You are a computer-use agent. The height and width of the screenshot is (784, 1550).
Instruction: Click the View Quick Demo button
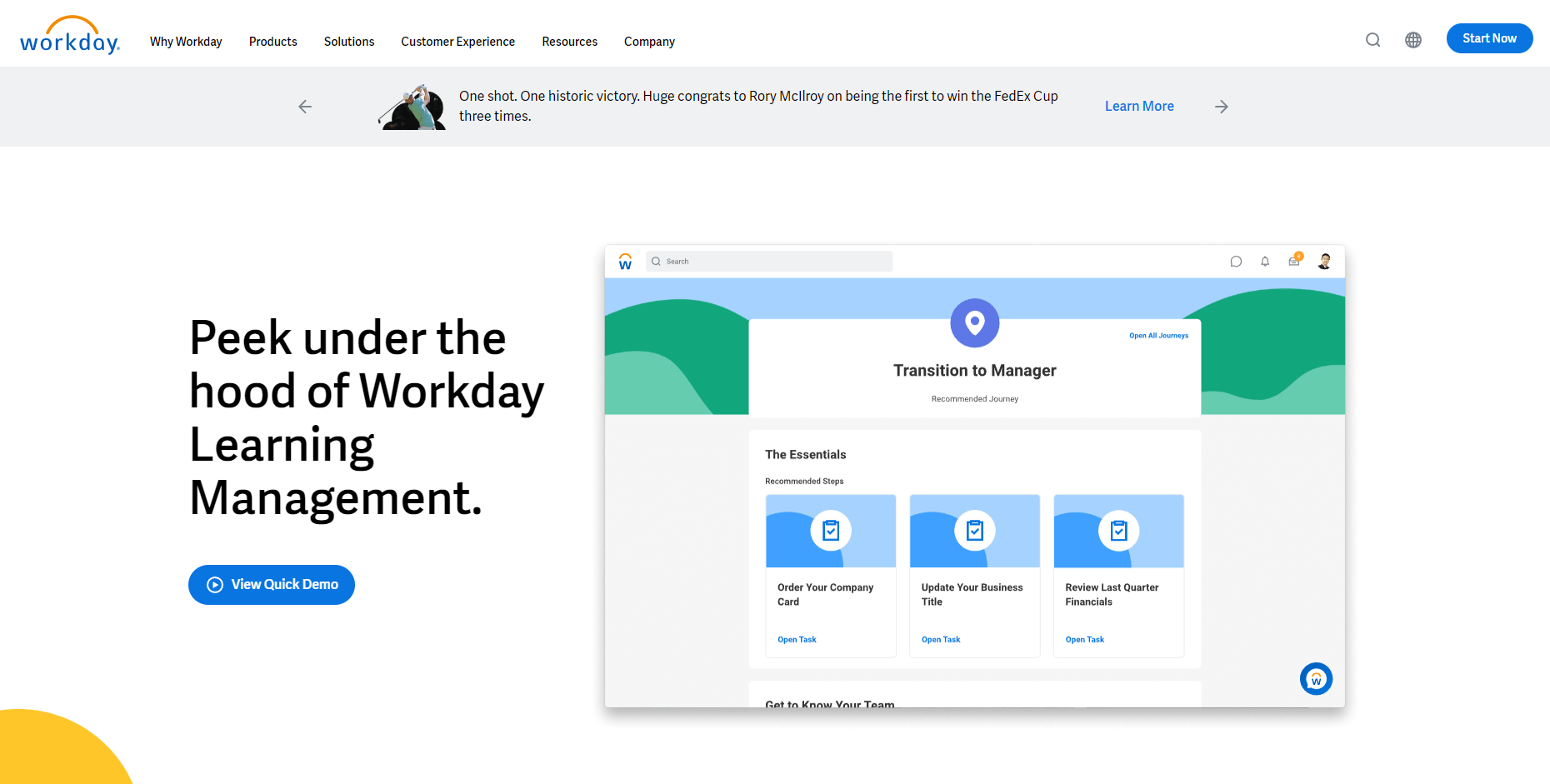[x=271, y=584]
